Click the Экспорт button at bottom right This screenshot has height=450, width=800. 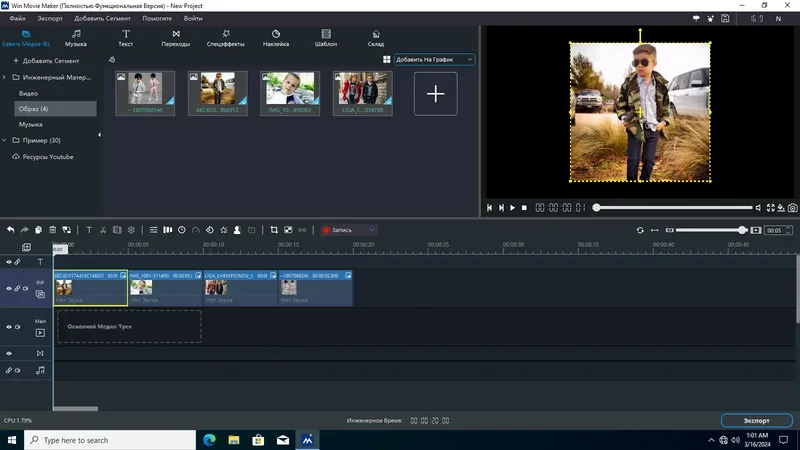[756, 421]
